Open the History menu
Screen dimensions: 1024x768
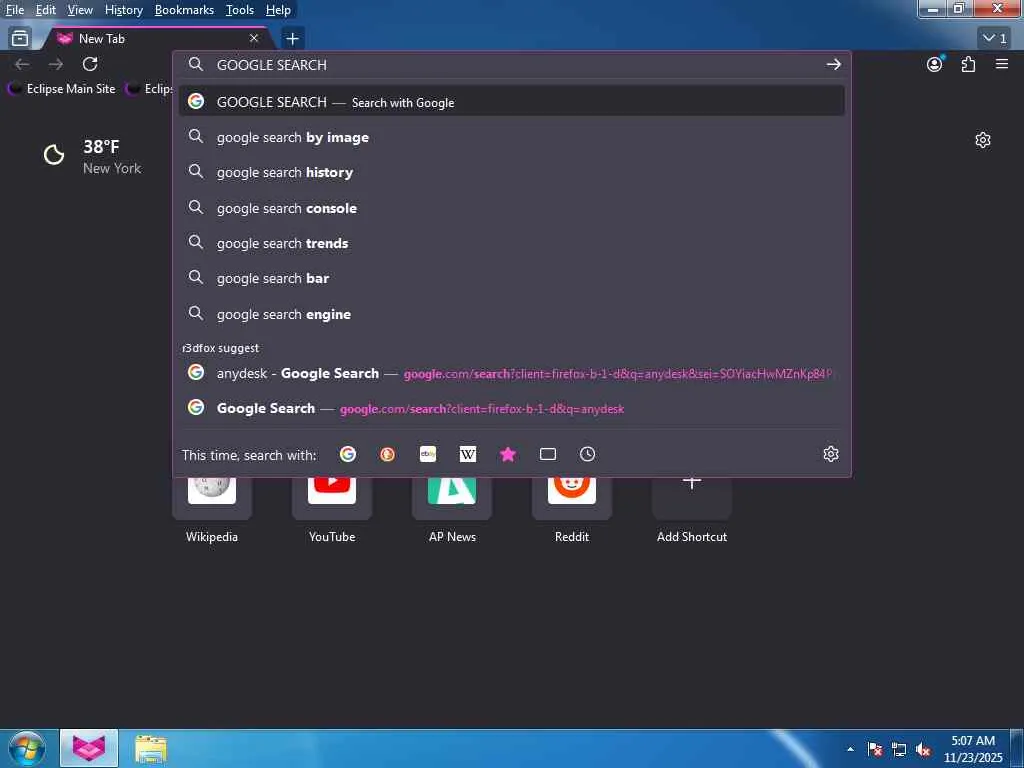tap(124, 10)
